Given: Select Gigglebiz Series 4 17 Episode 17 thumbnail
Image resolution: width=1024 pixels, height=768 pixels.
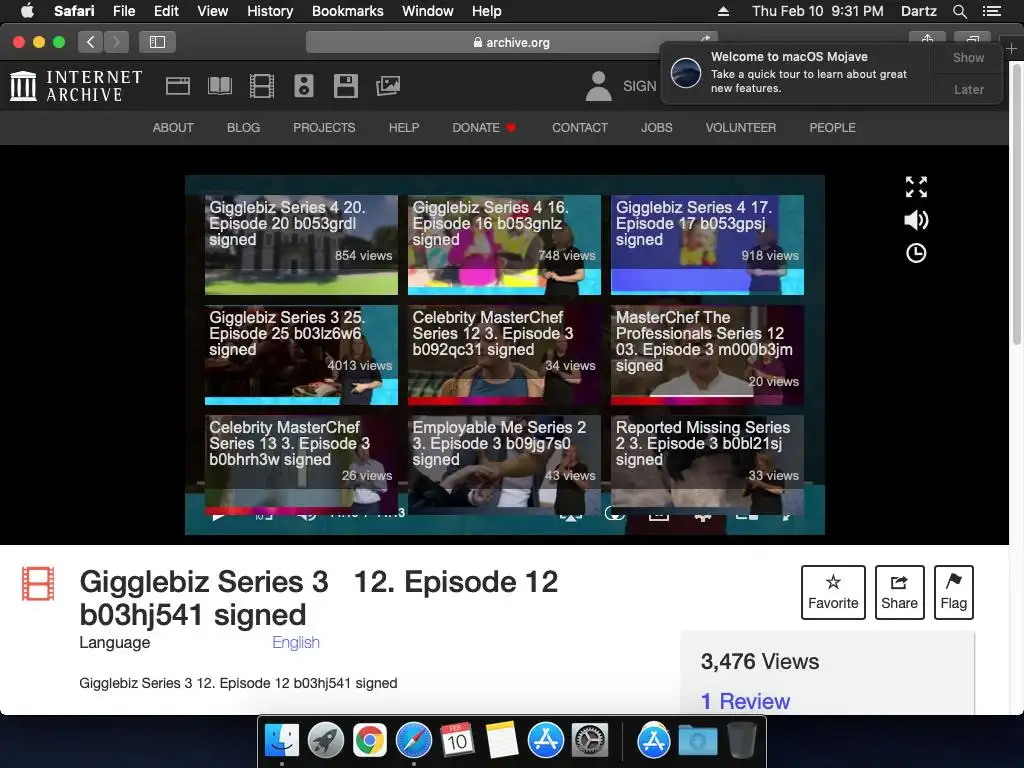Looking at the screenshot, I should (707, 245).
